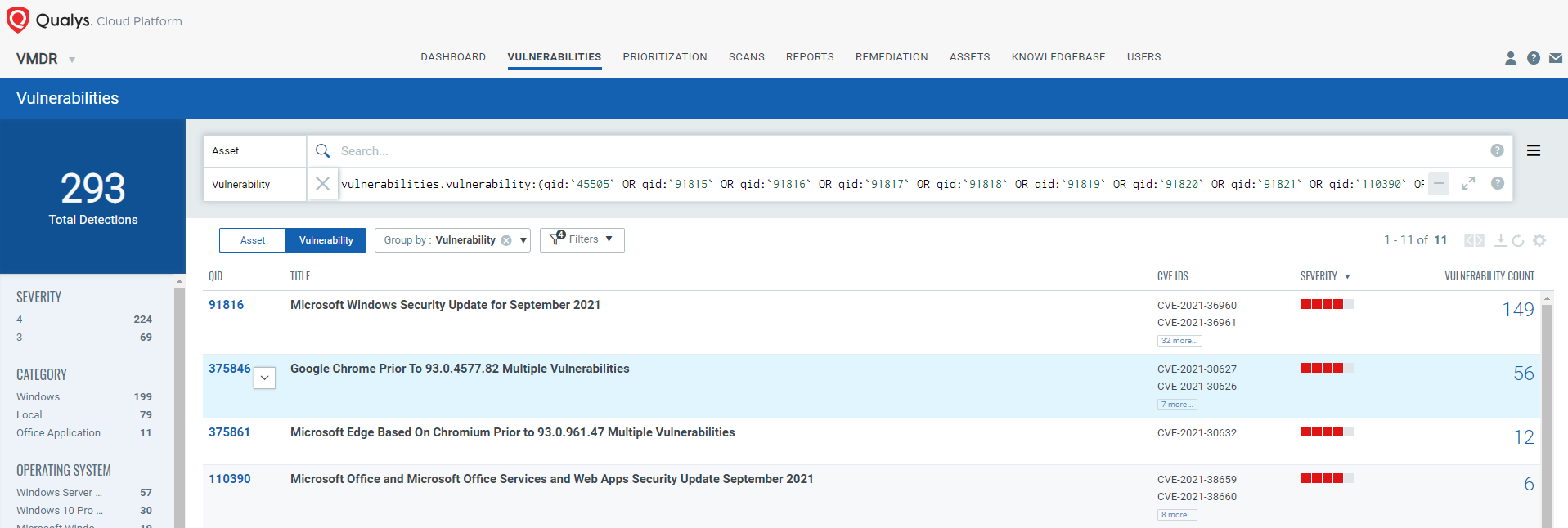Click the filter funnel icon
This screenshot has width=1568, height=528.
(557, 238)
